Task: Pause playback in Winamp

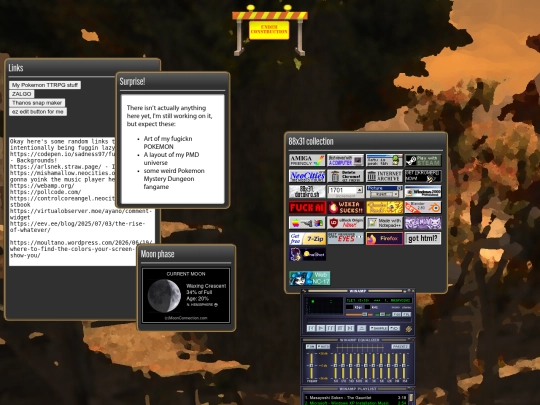Action: 330,328
